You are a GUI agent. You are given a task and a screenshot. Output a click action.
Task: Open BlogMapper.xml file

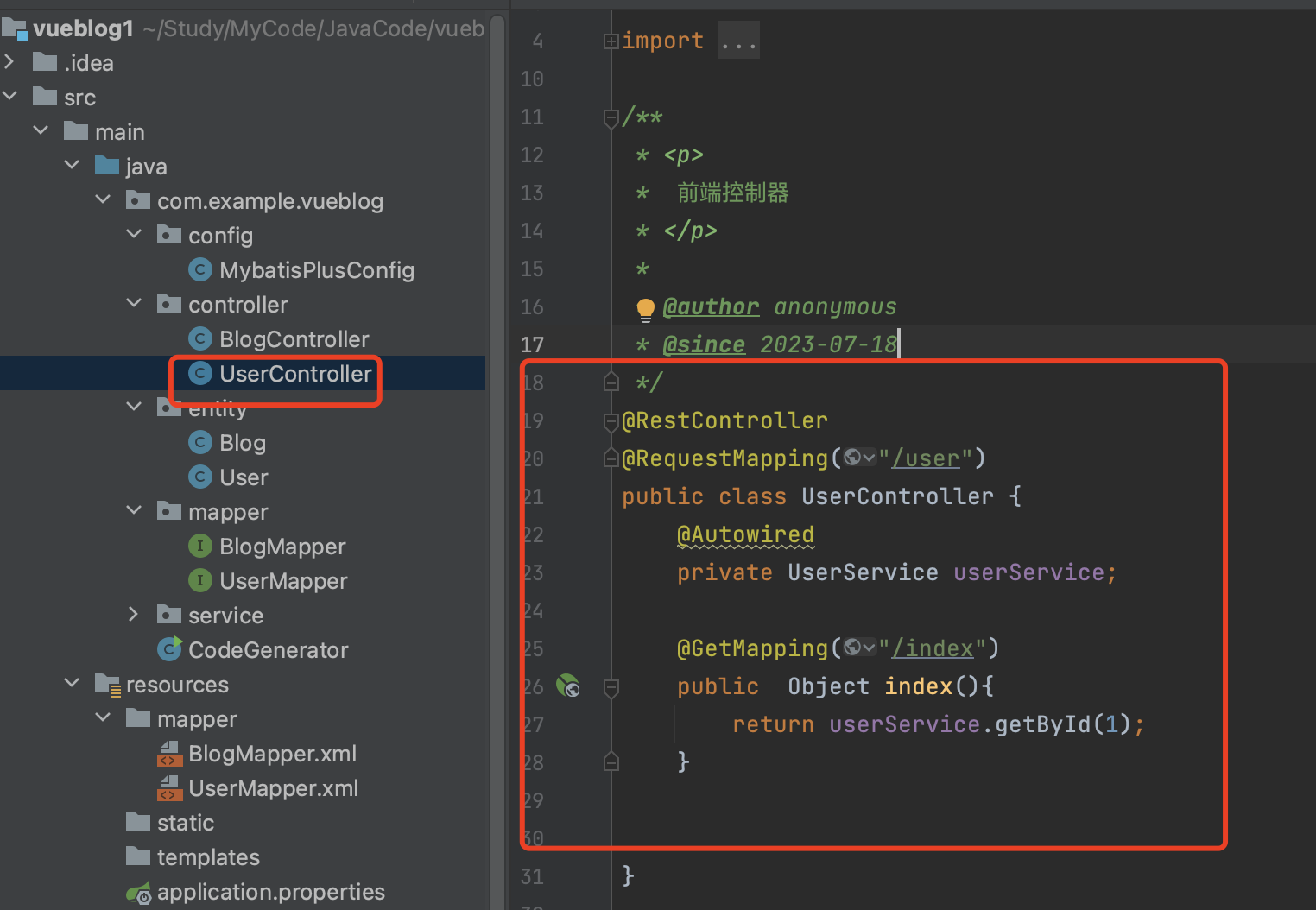tap(272, 754)
